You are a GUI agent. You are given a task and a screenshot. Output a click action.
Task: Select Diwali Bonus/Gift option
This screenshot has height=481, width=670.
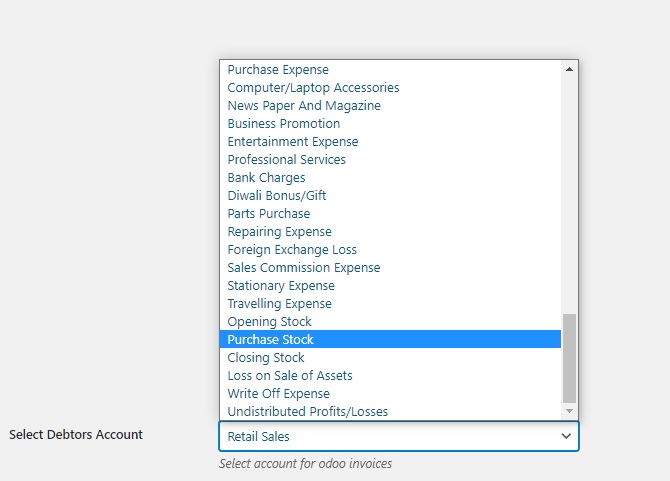point(390,195)
